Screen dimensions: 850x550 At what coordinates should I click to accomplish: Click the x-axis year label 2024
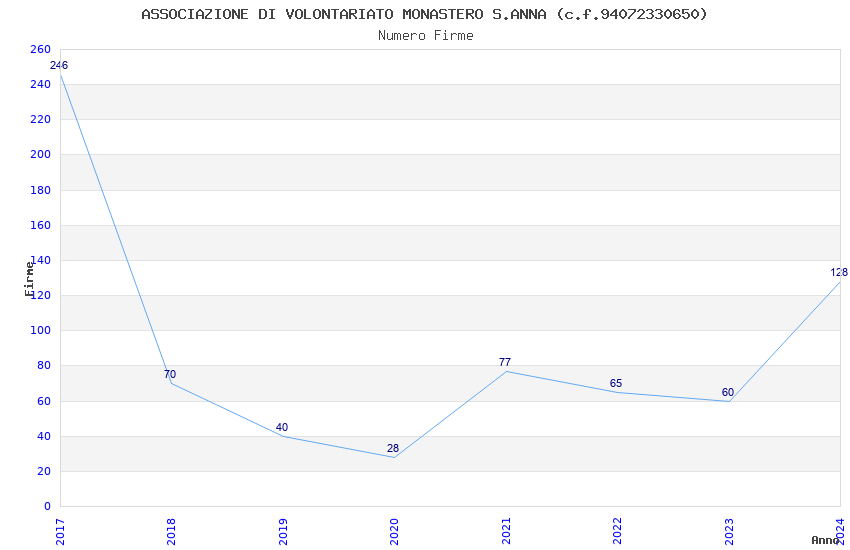pyautogui.click(x=840, y=532)
